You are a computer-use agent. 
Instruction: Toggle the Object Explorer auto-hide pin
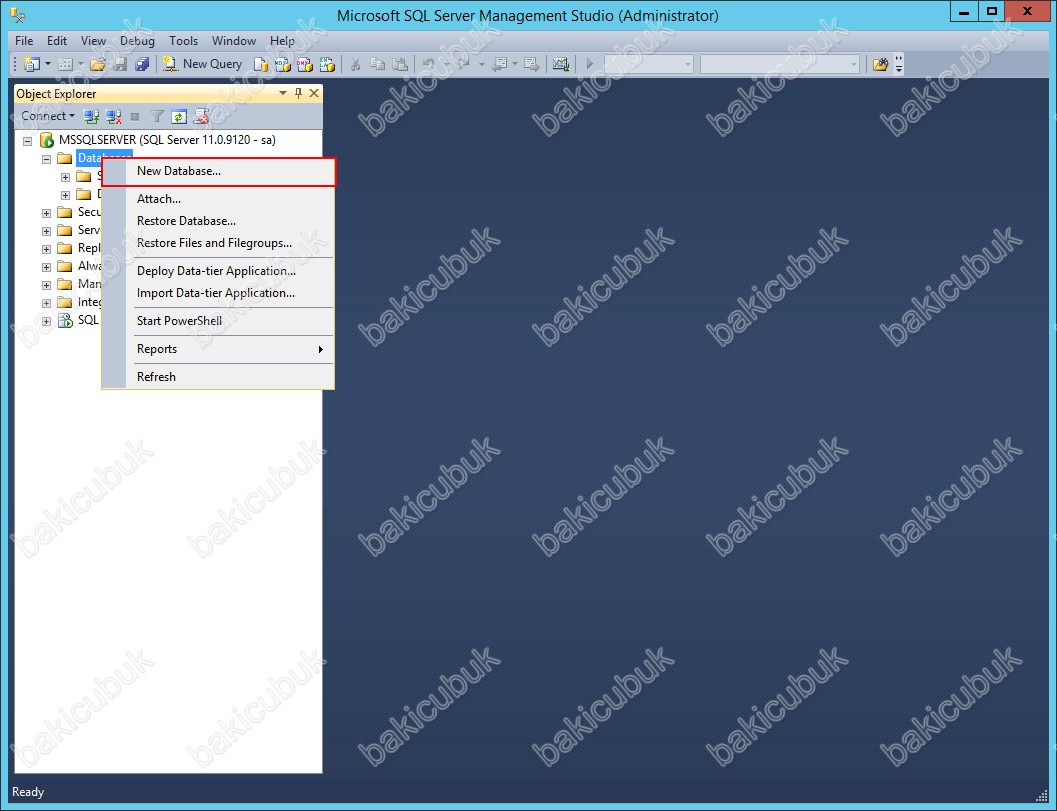click(298, 93)
